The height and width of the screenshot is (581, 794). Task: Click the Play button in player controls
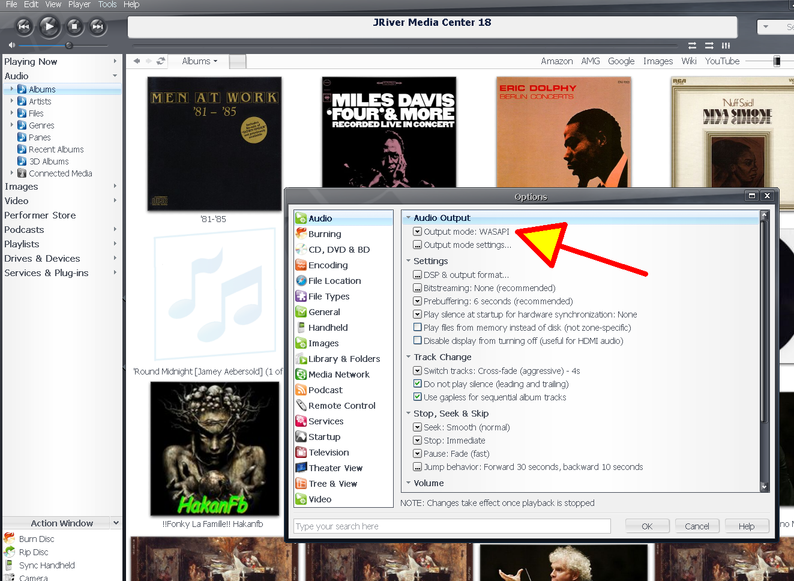pos(49,26)
